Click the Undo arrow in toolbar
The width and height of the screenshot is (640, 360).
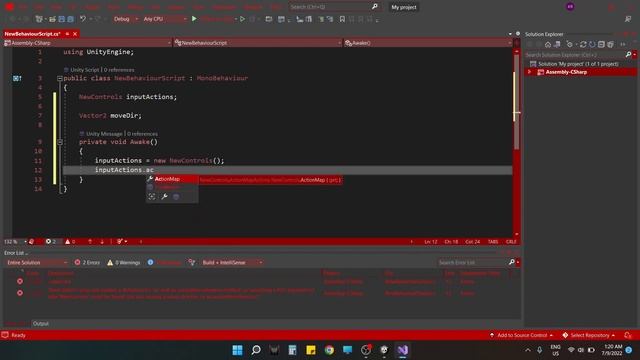[x=83, y=19]
